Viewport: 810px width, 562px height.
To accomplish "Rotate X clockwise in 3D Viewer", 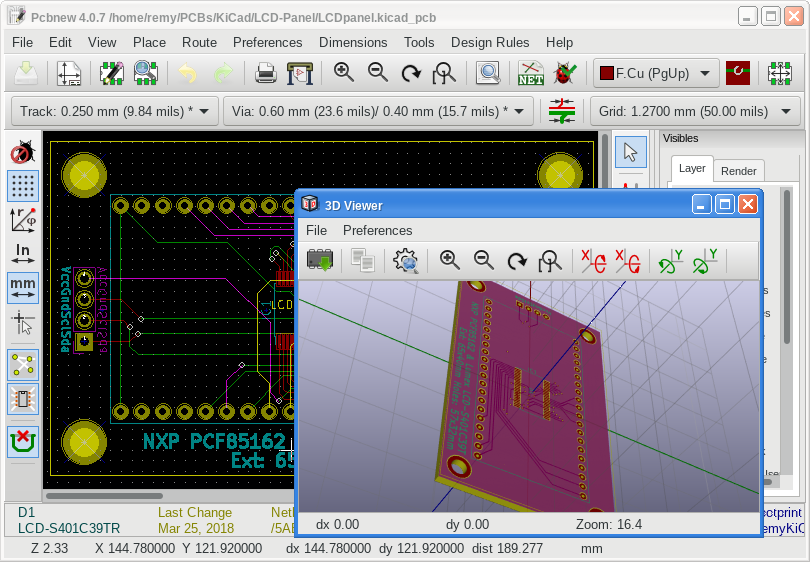I will (594, 260).
